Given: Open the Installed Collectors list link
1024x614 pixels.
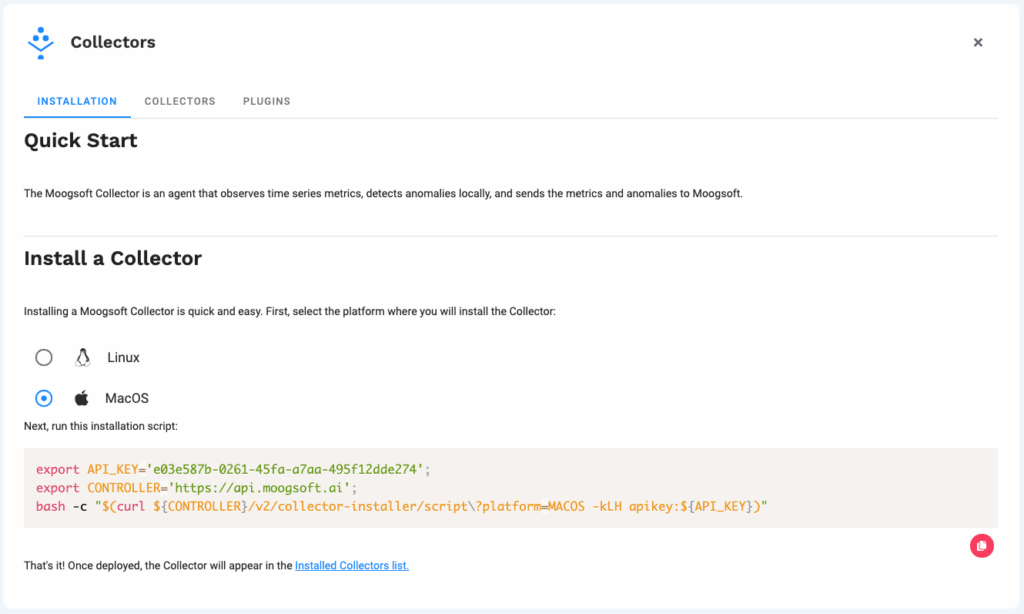Looking at the screenshot, I should (x=352, y=566).
